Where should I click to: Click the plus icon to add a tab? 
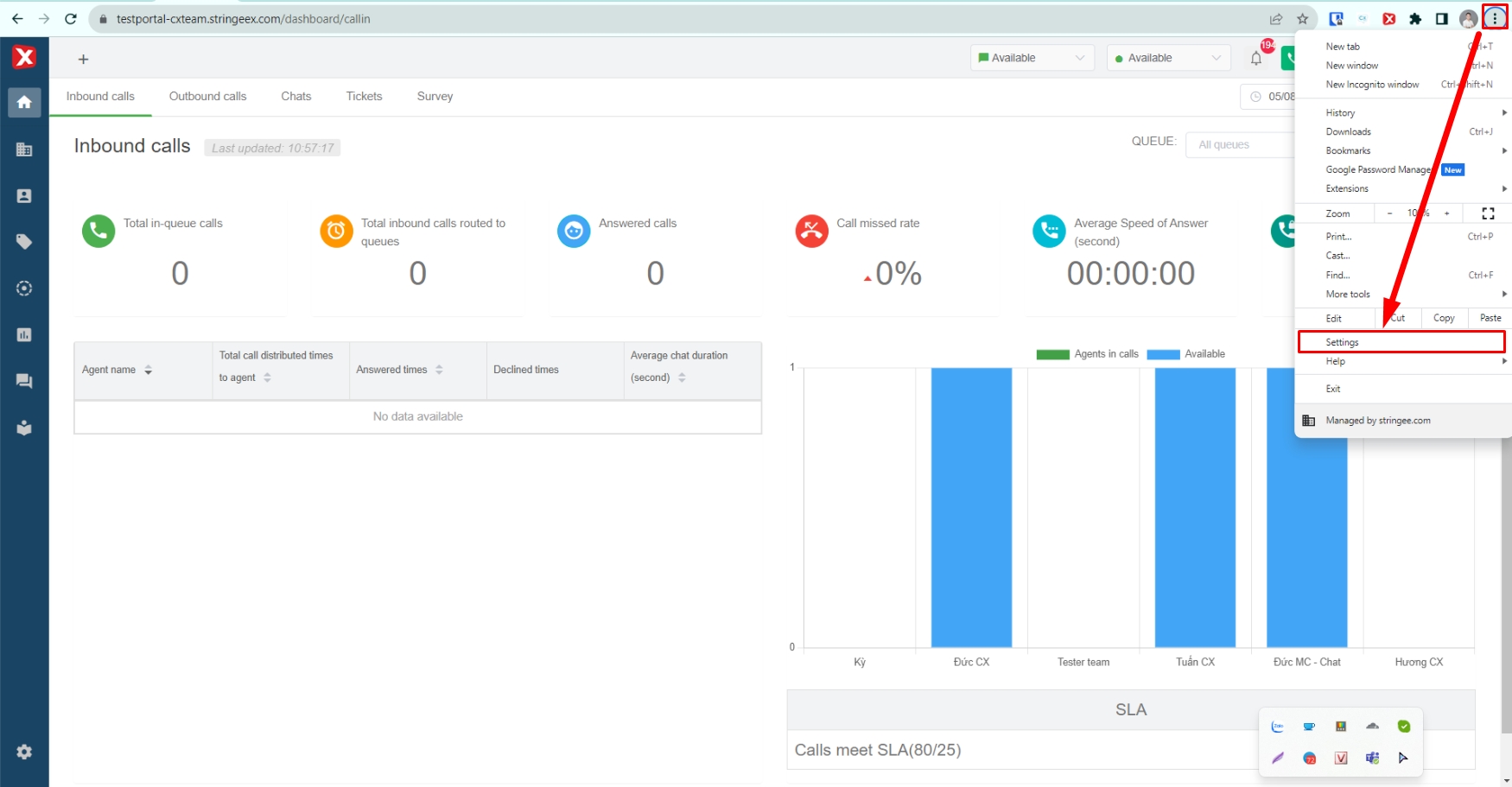click(x=84, y=59)
